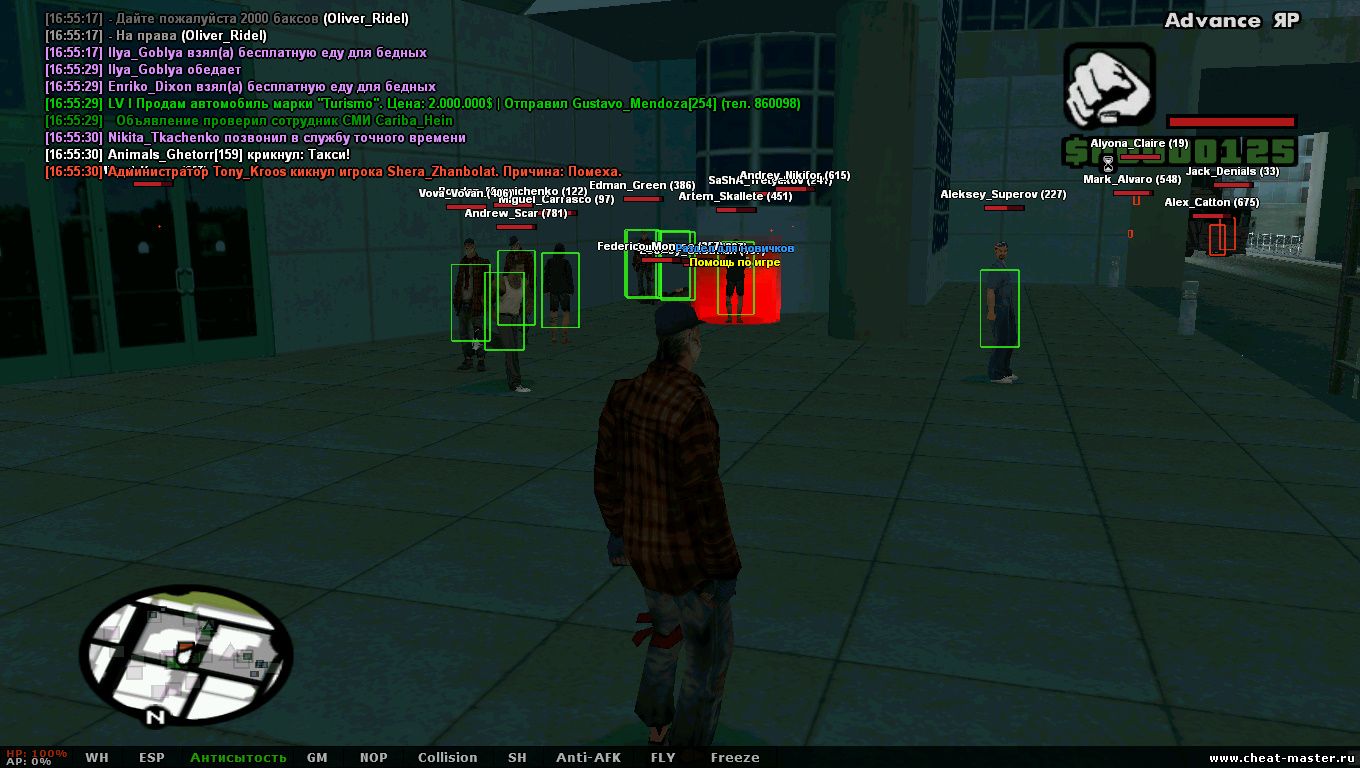Image resolution: width=1360 pixels, height=768 pixels.
Task: Click the Andrew_Scar (781) player nametag
Action: click(x=515, y=213)
